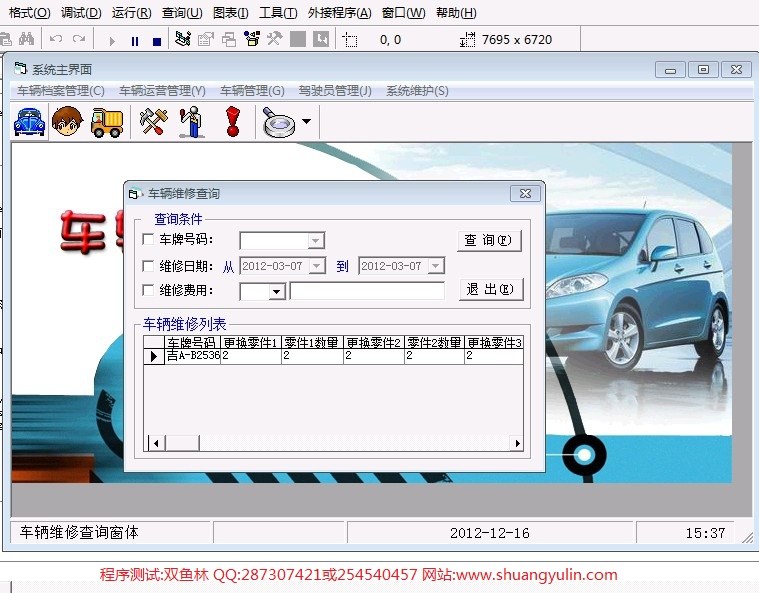Open the 驾驶员管理(J) menu
Image resolution: width=759 pixels, height=593 pixels.
click(335, 91)
